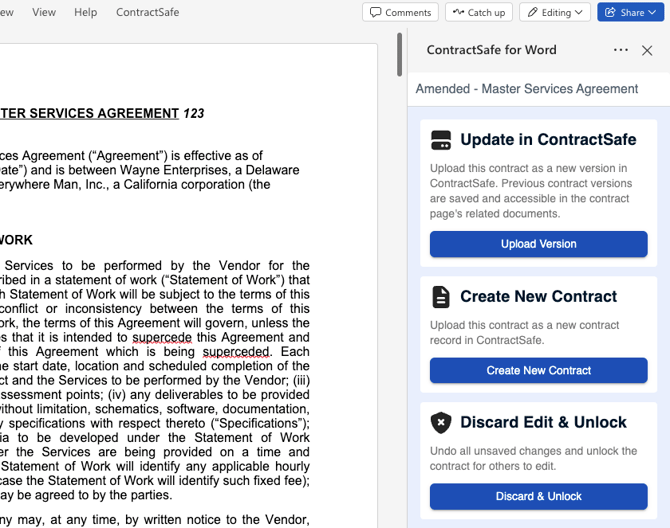670x528 pixels.
Task: Open the ContractSafe ribbon tab
Action: click(147, 12)
